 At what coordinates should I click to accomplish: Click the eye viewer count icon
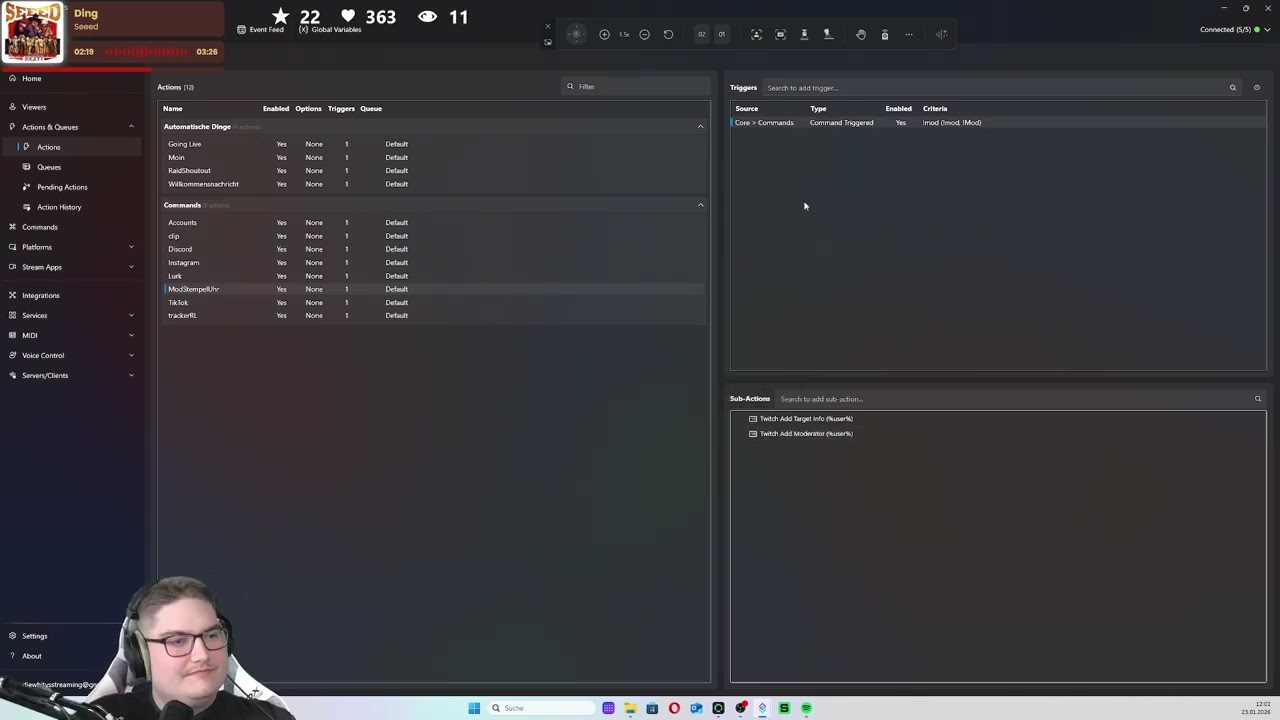point(427,17)
